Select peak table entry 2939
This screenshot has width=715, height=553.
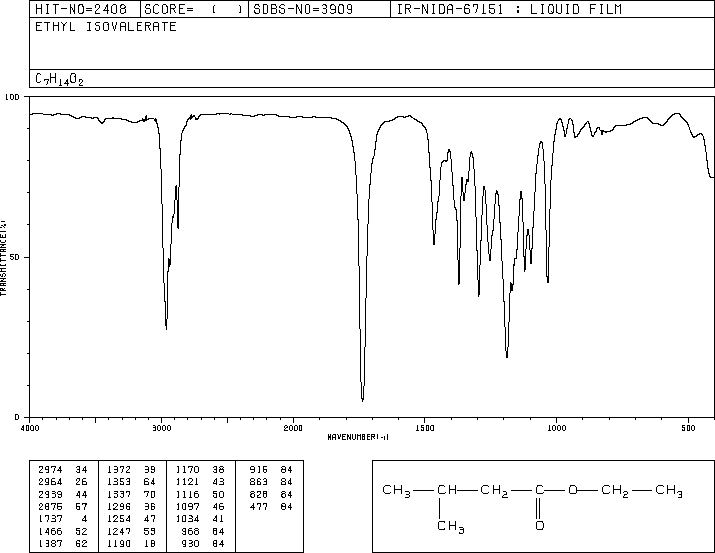[x=51, y=494]
